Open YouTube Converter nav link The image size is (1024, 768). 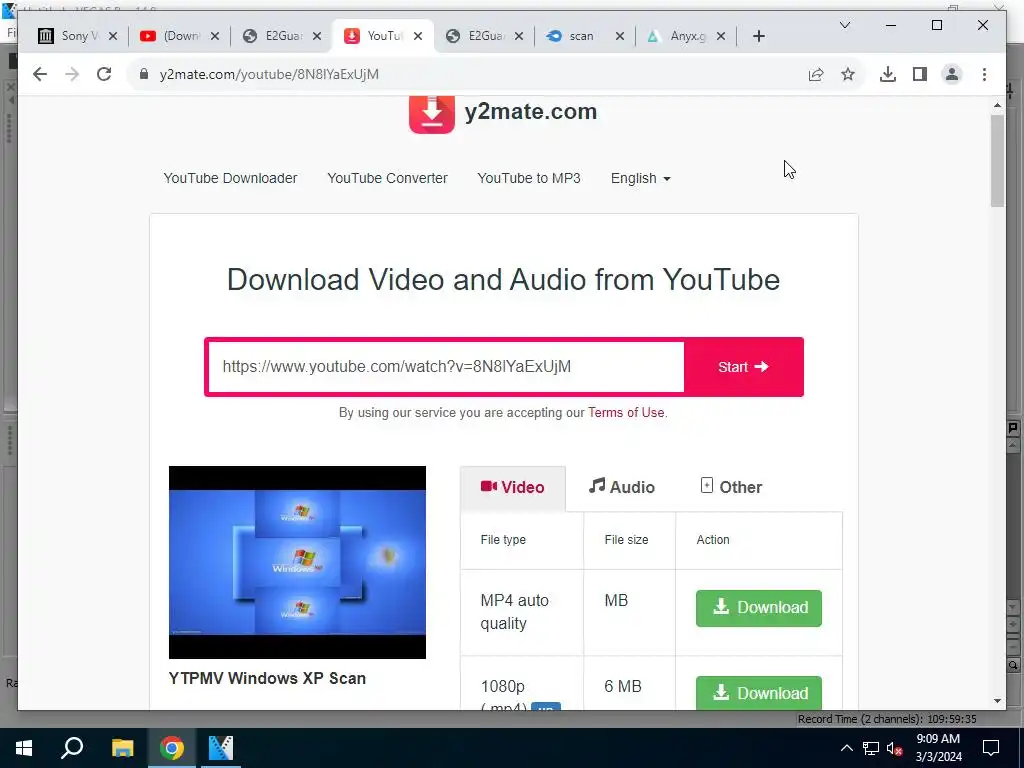coord(387,178)
